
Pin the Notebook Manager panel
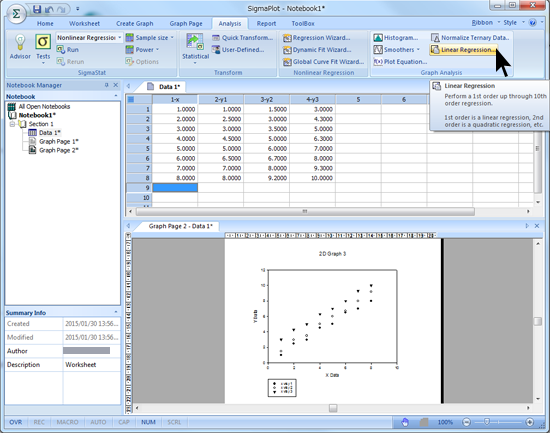(107, 85)
